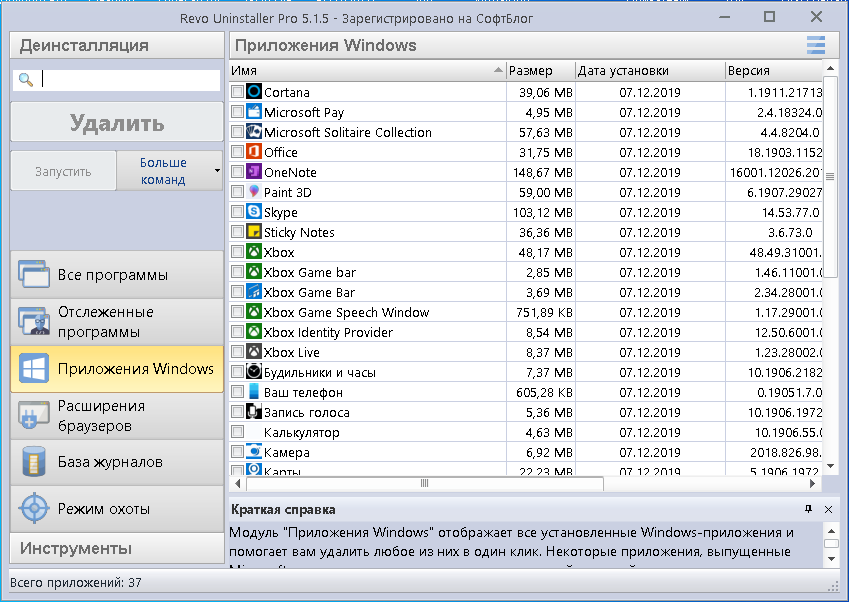849x602 pixels.
Task: Click the scroll right arrow under list
Action: 813,483
